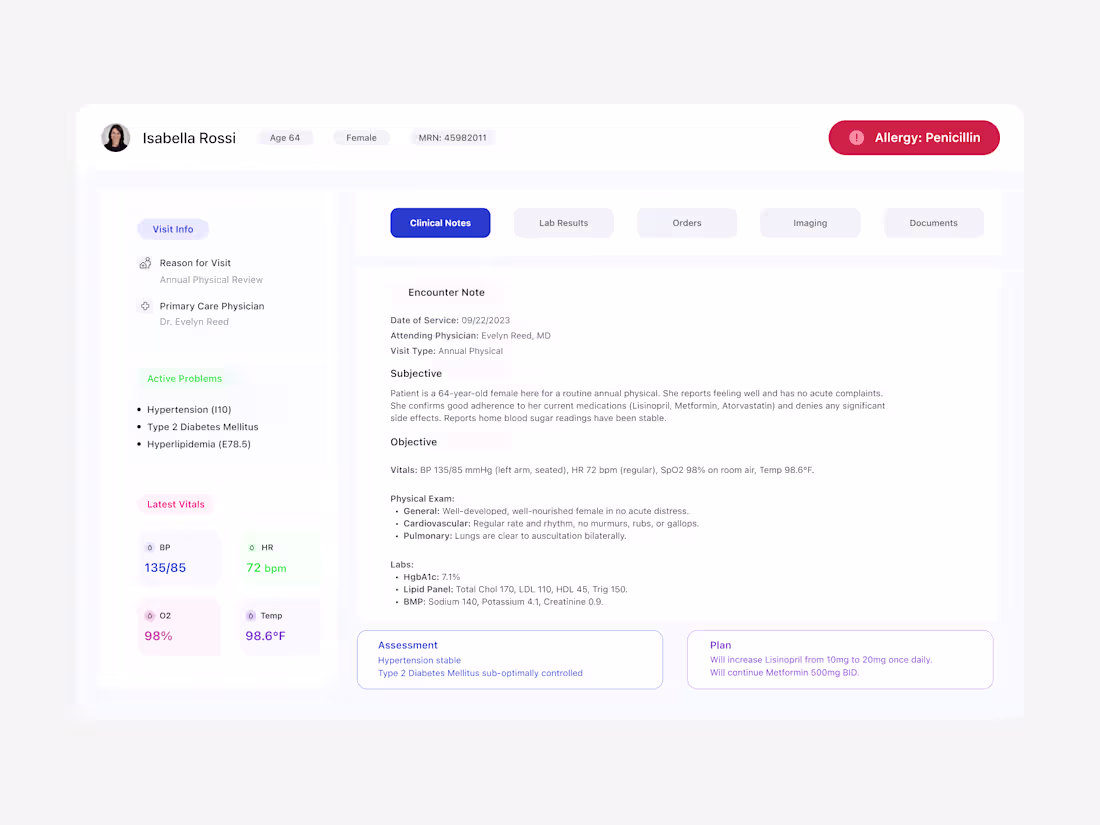Click the Hypertension stable assessment line
Image resolution: width=1100 pixels, height=825 pixels.
coord(420,660)
